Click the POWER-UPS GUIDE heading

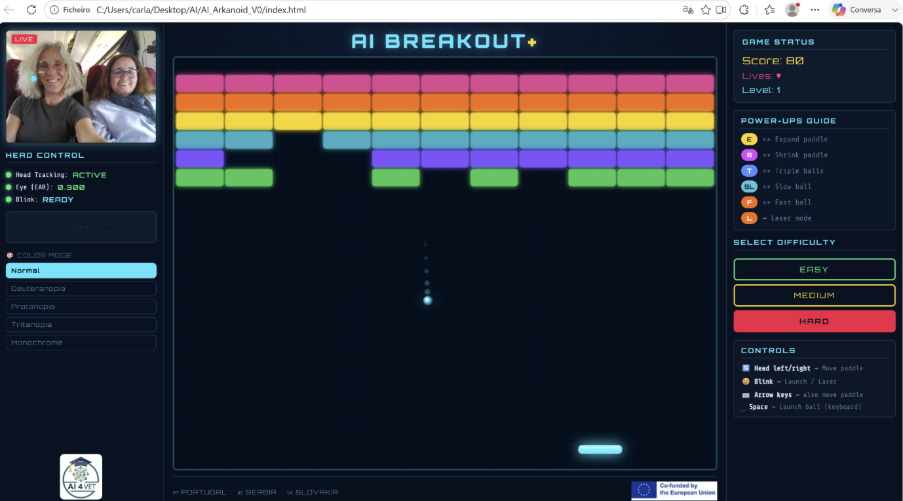(788, 121)
